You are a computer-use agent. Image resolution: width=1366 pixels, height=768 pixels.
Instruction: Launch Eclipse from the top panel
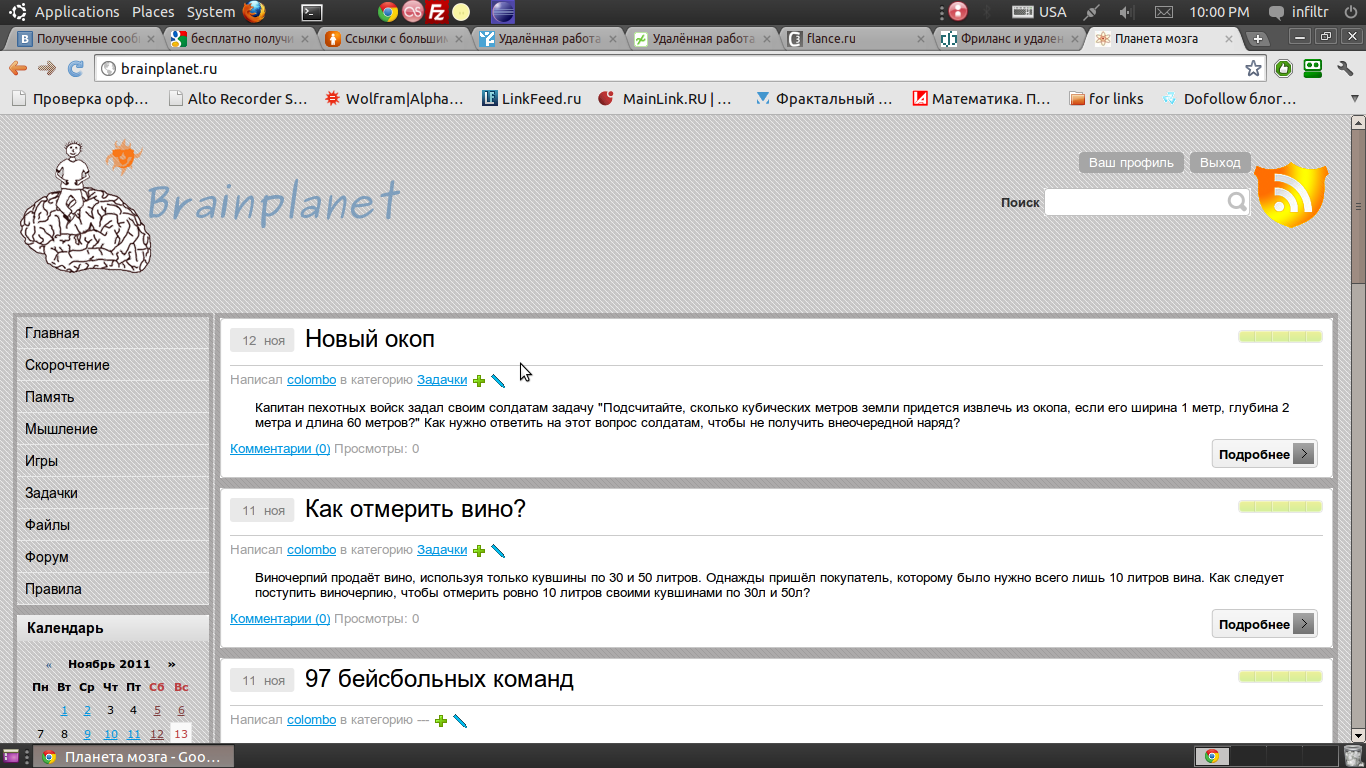(x=504, y=12)
